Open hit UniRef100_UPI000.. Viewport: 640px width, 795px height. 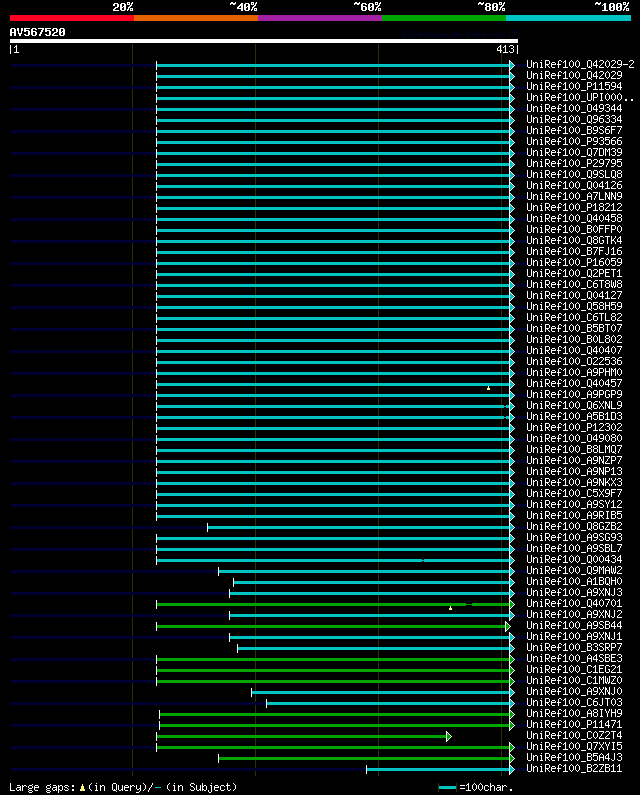580,97
